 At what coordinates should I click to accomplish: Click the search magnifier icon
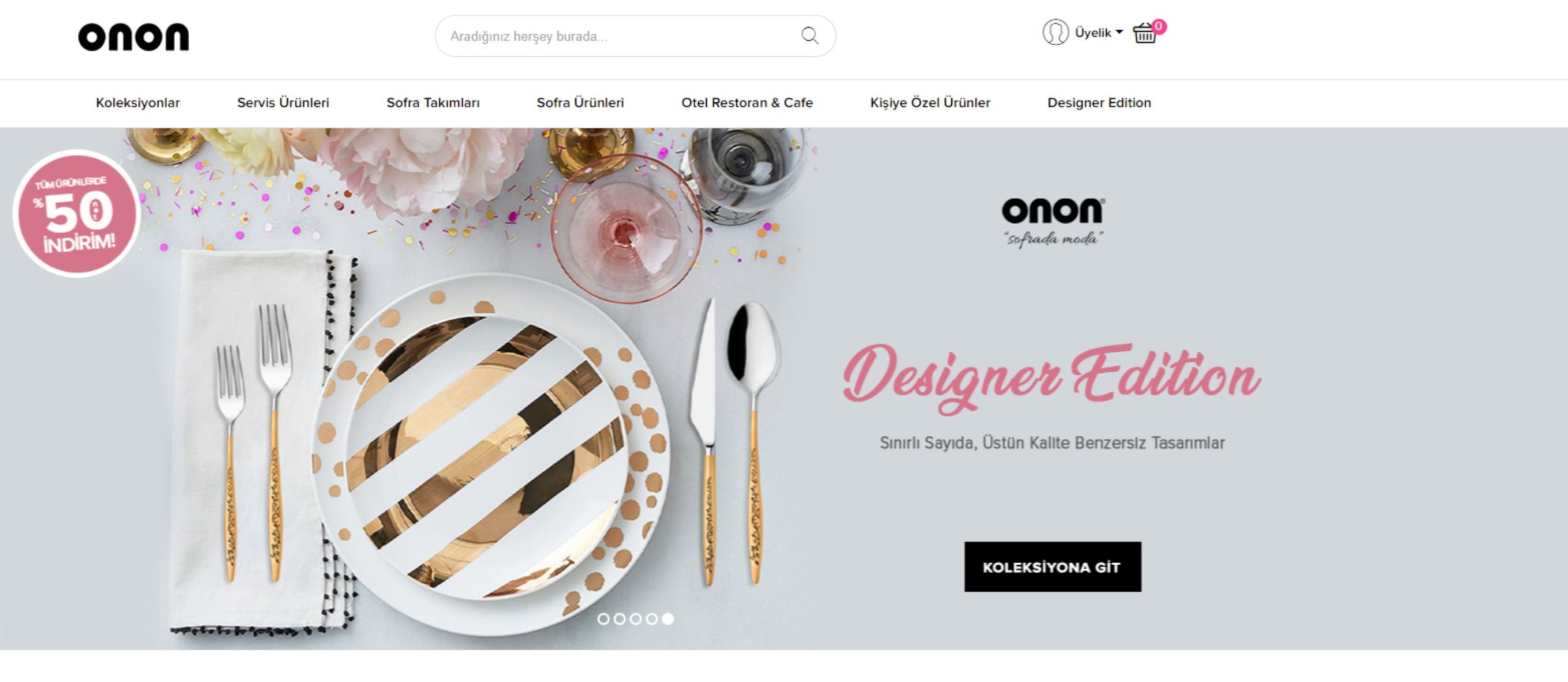[810, 36]
